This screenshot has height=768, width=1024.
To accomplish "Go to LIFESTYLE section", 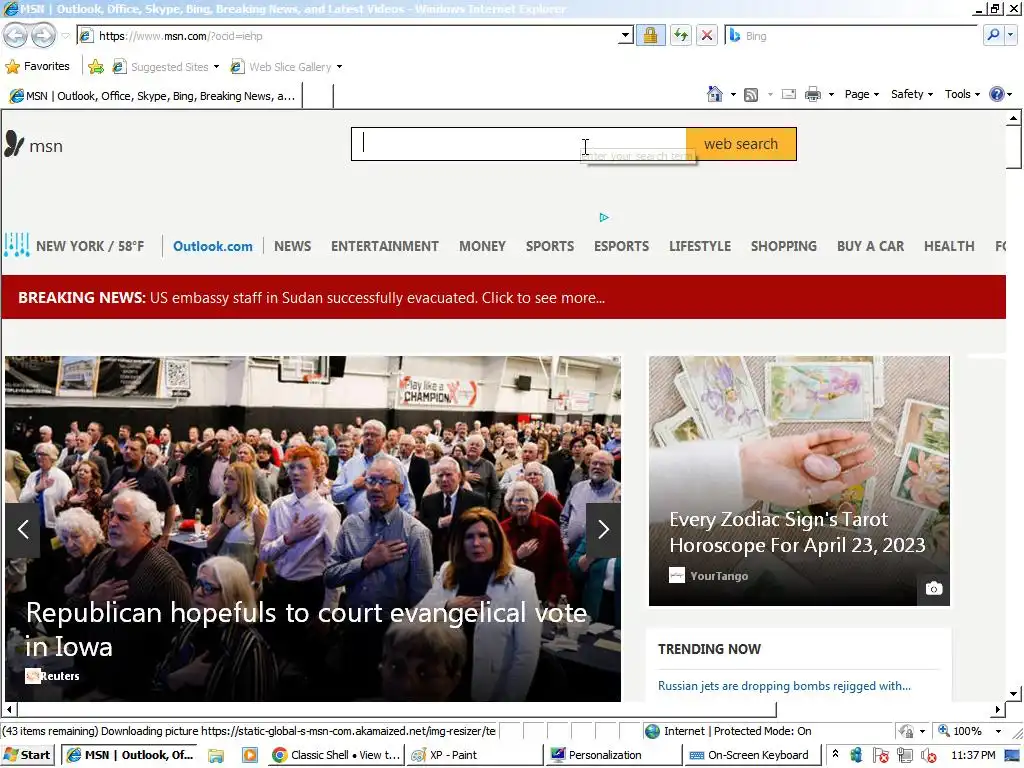I will pyautogui.click(x=699, y=246).
